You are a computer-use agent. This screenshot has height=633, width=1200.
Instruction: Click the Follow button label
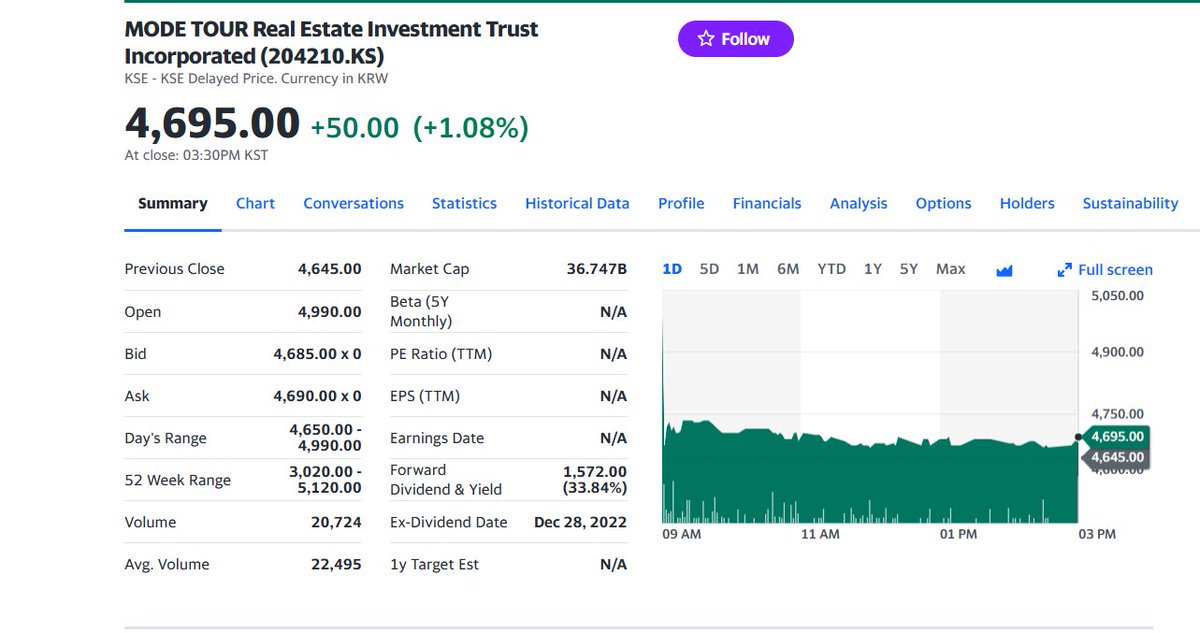(x=745, y=39)
